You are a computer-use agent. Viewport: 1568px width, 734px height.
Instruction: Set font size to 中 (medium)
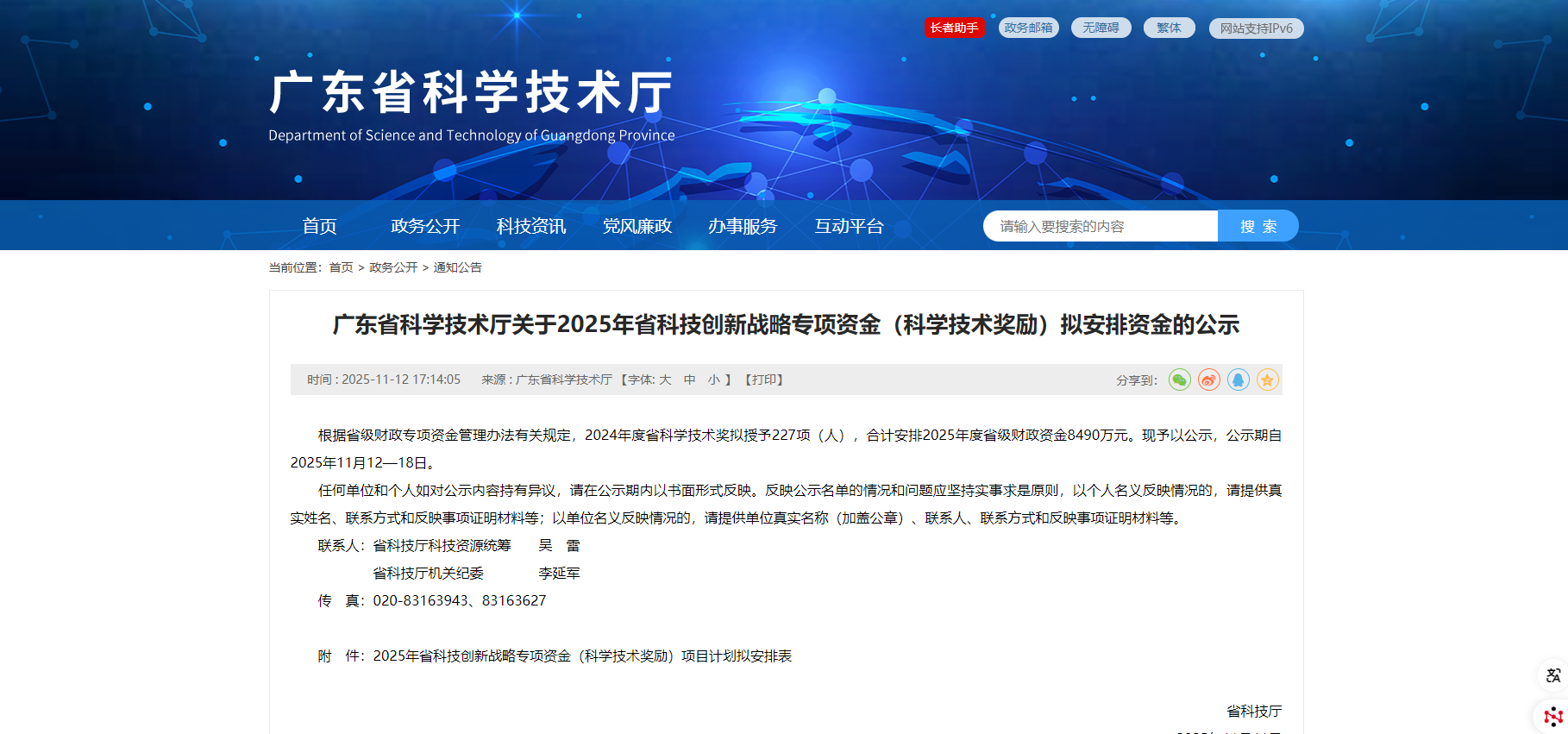689,380
